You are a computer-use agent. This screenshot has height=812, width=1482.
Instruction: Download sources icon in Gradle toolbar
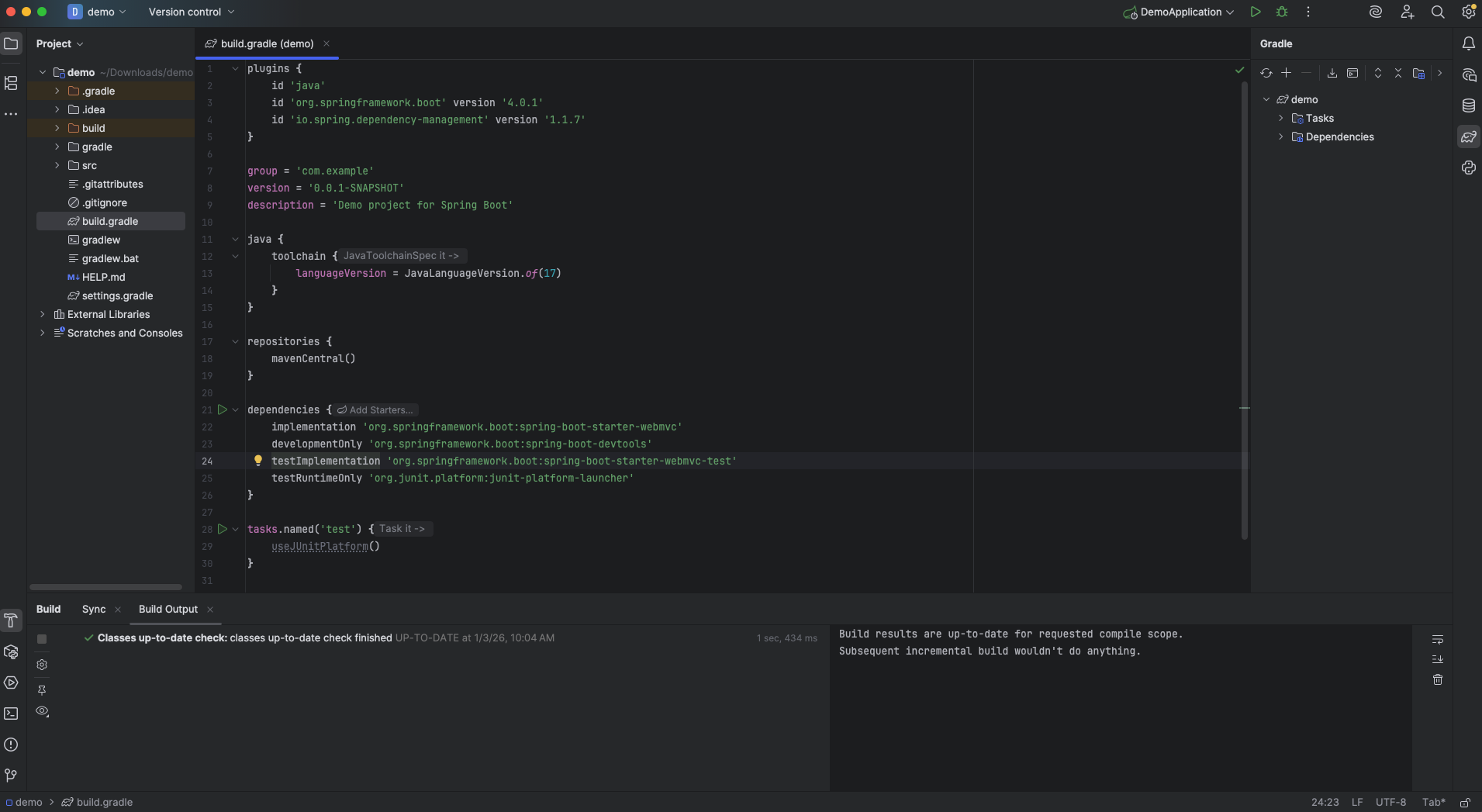(x=1332, y=73)
